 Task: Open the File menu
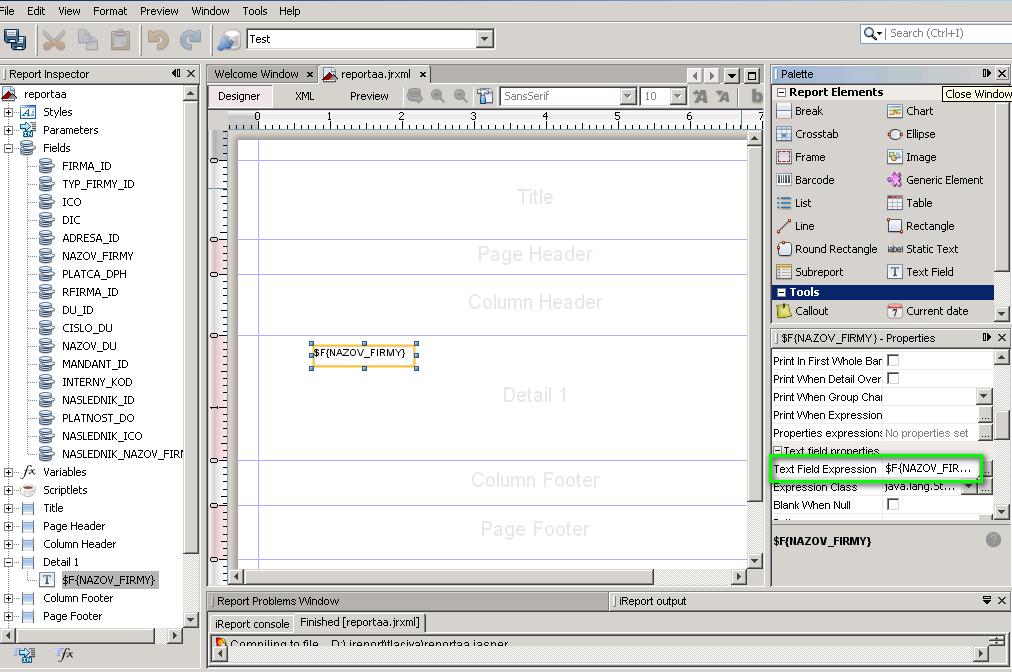point(7,11)
